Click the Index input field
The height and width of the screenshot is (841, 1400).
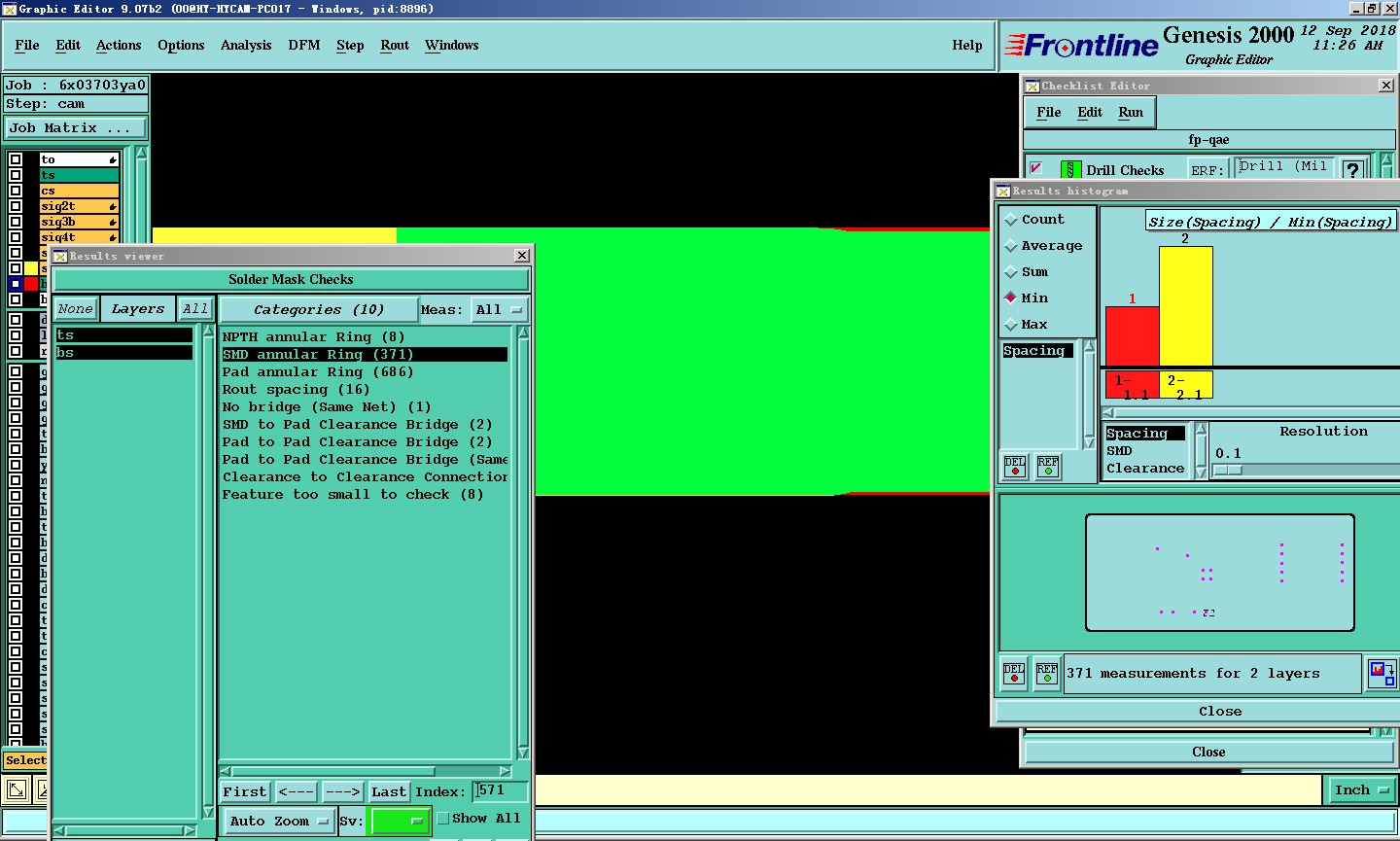tap(501, 791)
